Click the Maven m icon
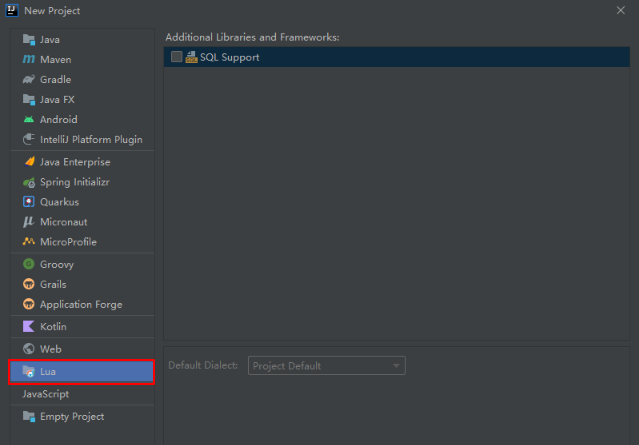Viewport: 639px width, 445px height. pos(29,59)
